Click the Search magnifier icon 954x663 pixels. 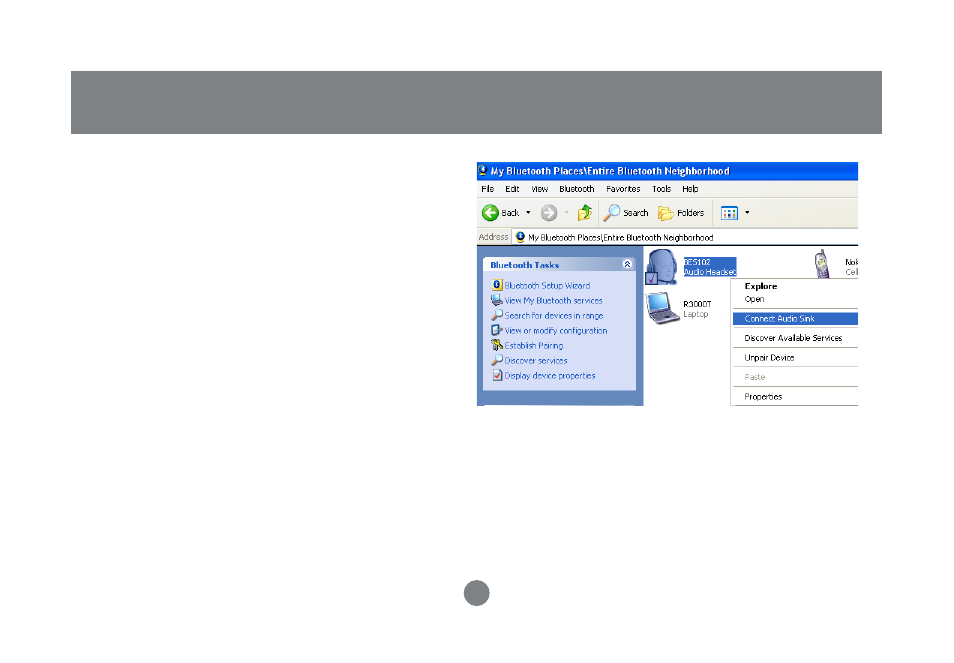coord(611,213)
